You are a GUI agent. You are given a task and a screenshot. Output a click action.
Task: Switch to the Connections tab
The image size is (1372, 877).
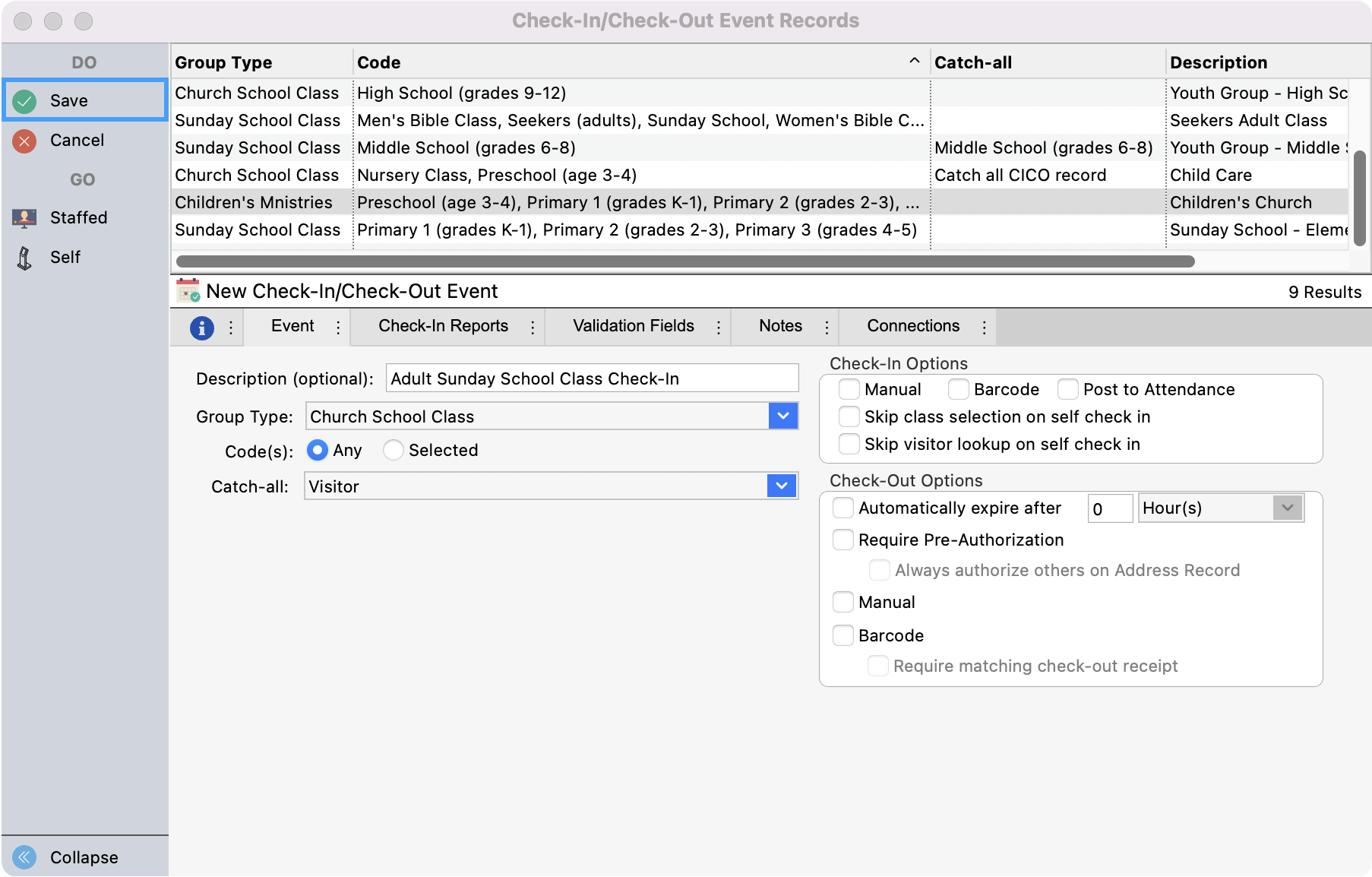912,326
